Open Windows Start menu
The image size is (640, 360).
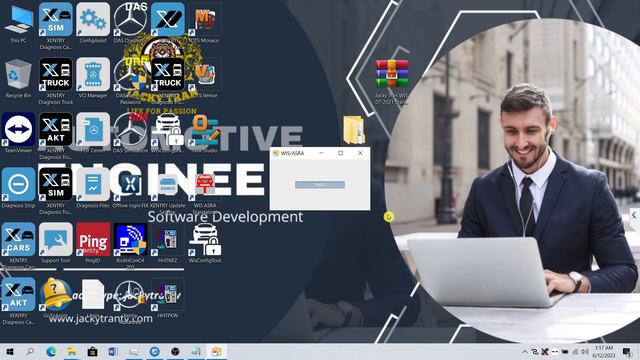(10, 351)
